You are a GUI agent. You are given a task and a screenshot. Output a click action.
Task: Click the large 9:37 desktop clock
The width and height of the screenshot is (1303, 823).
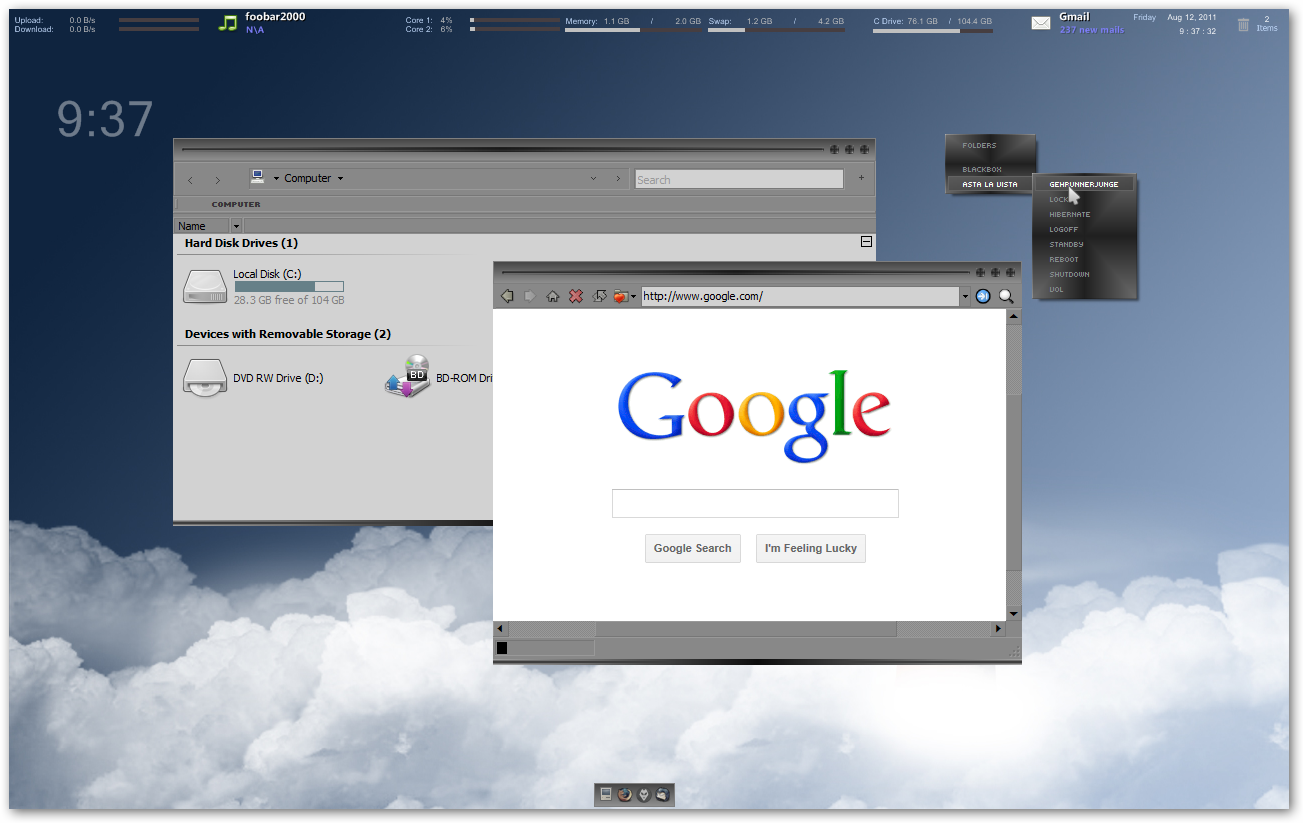105,120
